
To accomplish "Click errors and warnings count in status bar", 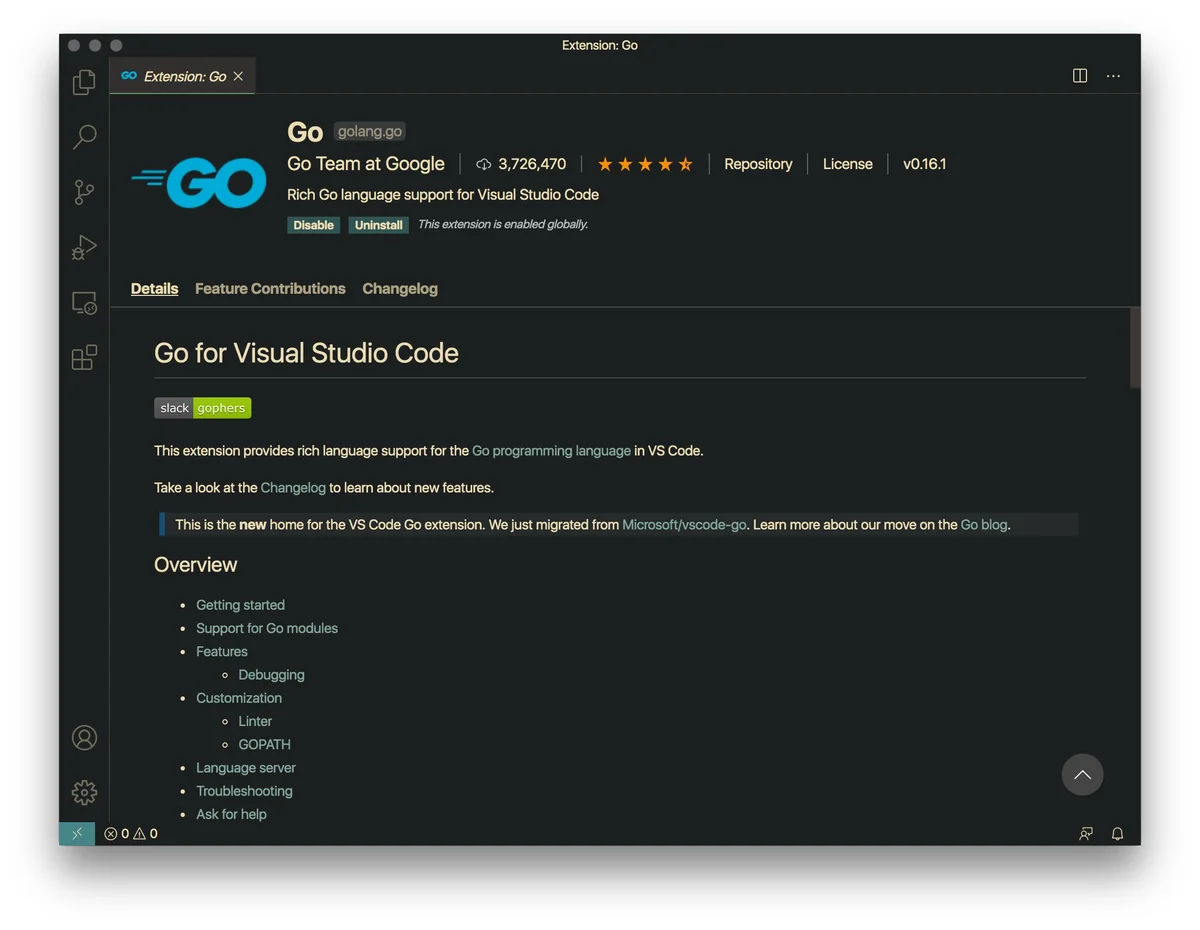I will pos(131,833).
